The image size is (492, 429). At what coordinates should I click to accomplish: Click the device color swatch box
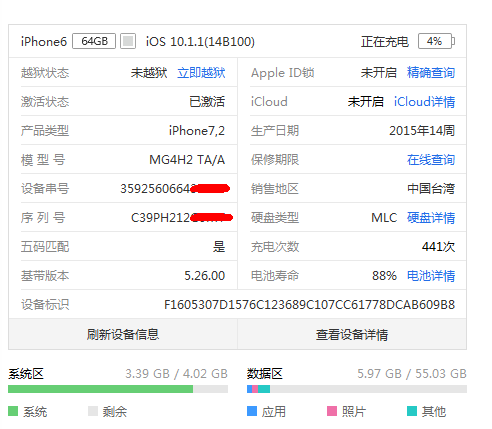coord(128,41)
